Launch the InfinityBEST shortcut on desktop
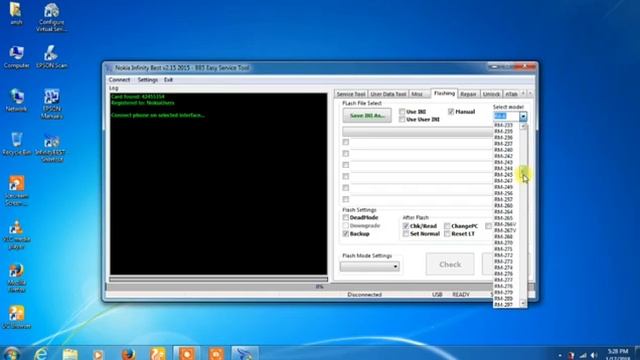The width and height of the screenshot is (640, 360). click(51, 148)
